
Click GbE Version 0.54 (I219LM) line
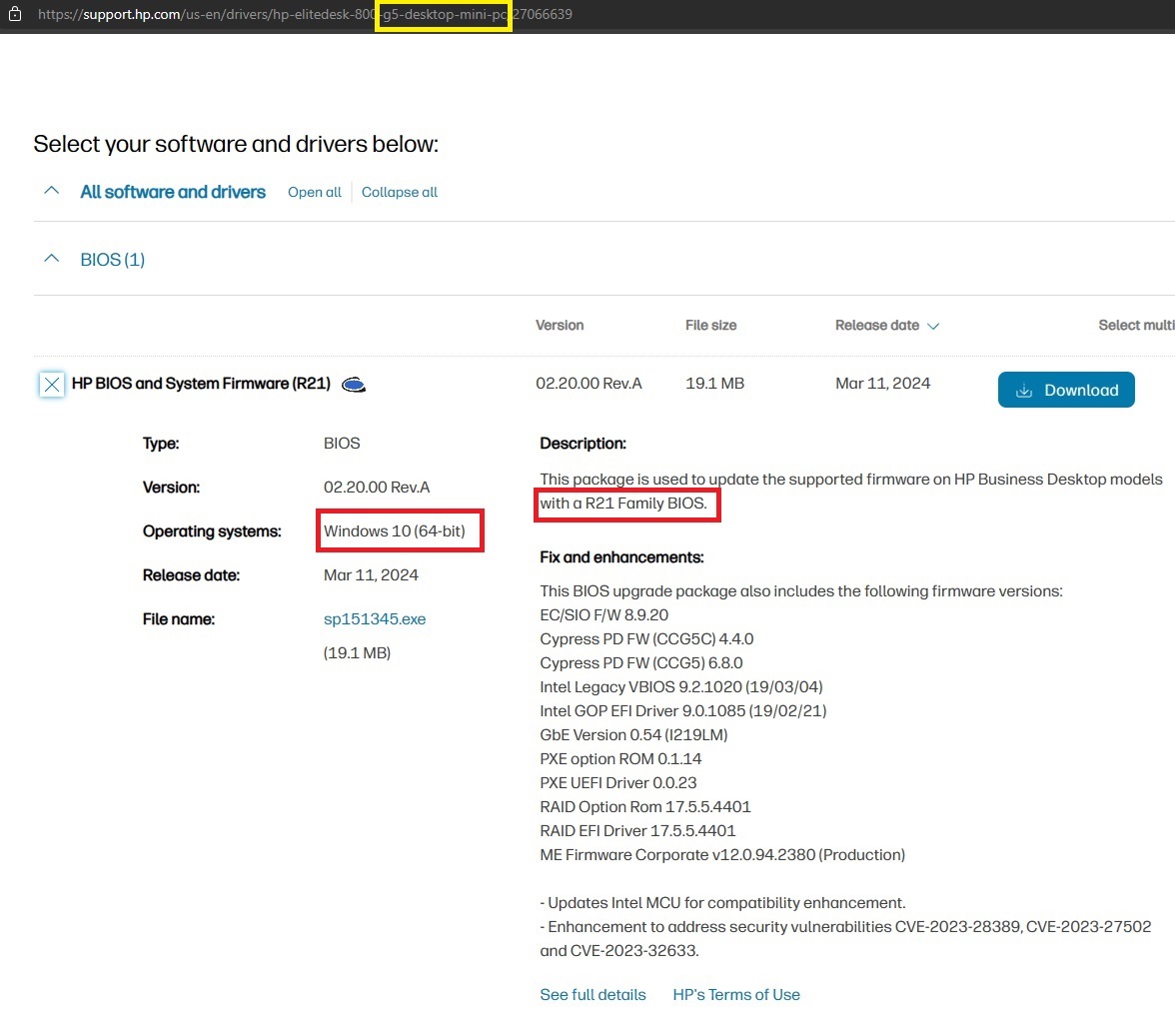click(633, 735)
